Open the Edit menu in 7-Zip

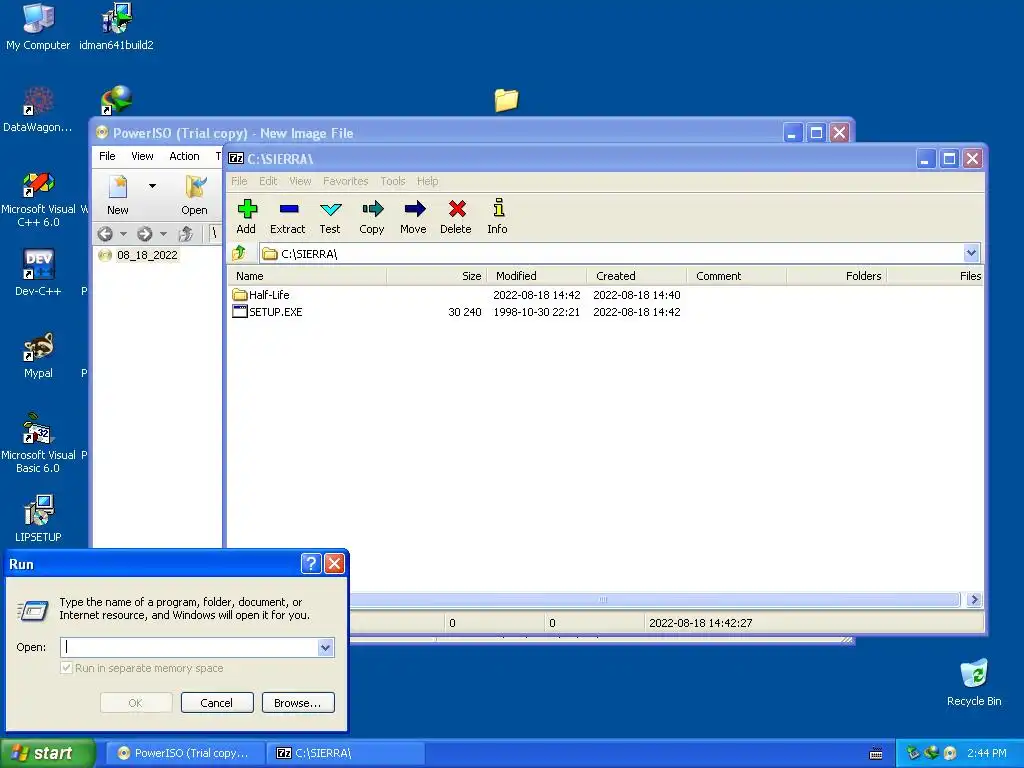click(x=268, y=181)
